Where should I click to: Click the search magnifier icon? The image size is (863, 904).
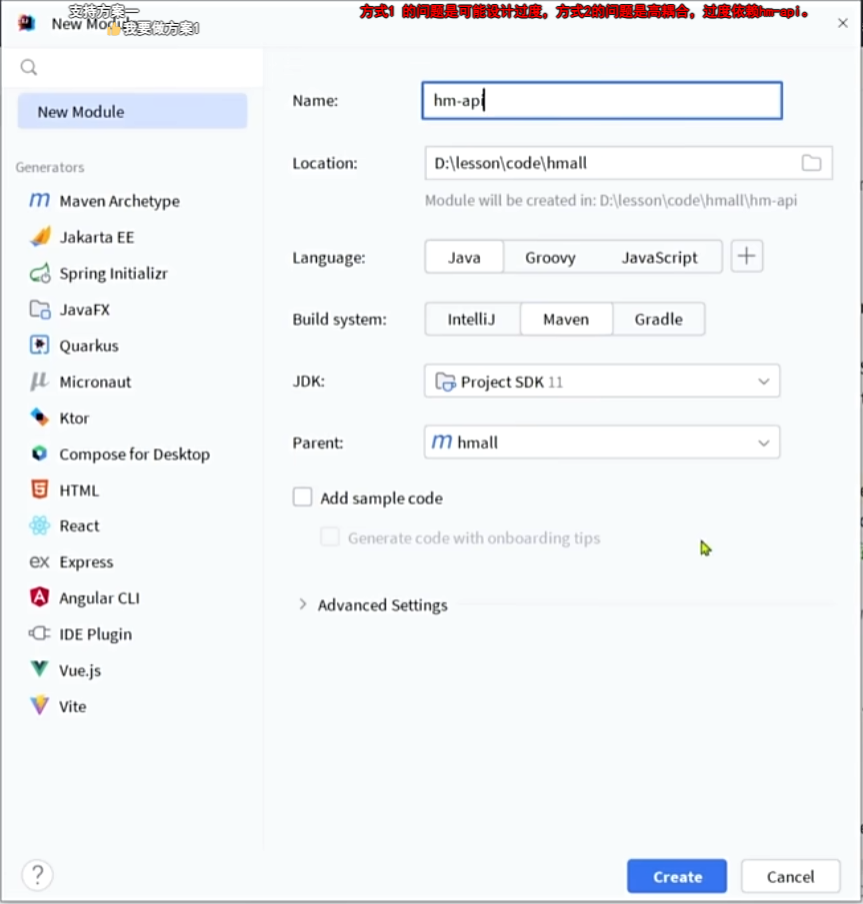[28, 67]
